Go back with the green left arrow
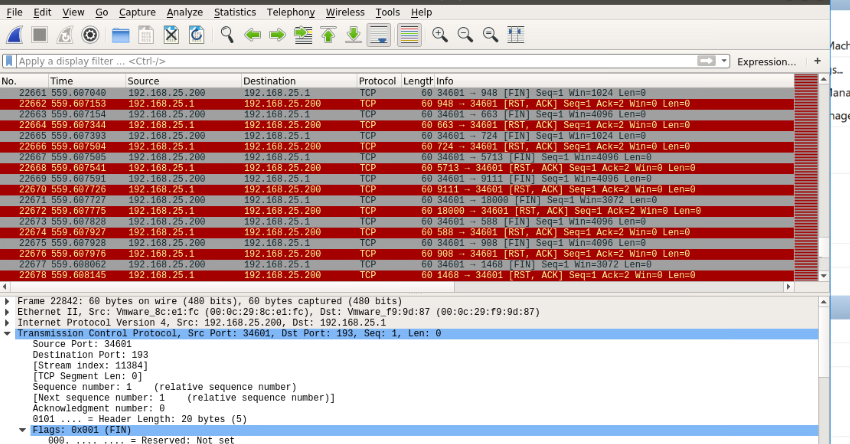850x444 pixels. pyautogui.click(x=253, y=35)
